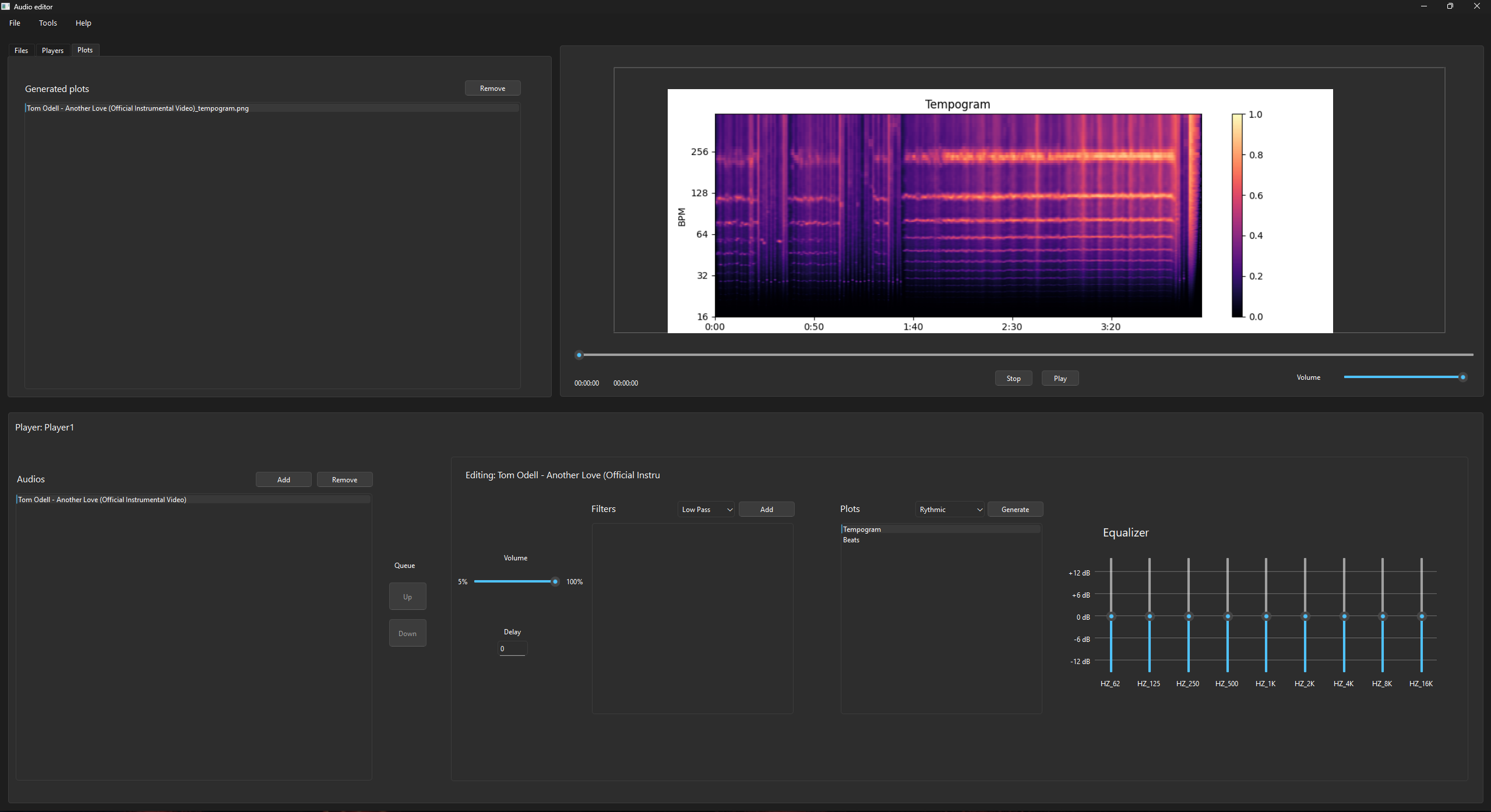This screenshot has height=812, width=1491.
Task: Click Add button in Audios section
Action: (283, 480)
